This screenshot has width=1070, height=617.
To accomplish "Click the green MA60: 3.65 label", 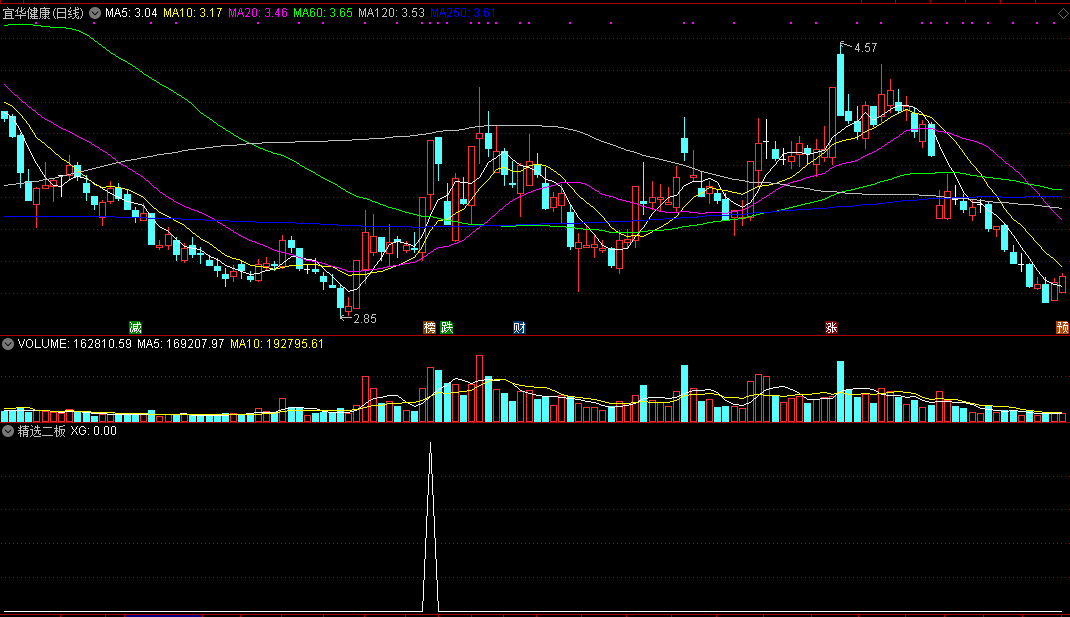I will pyautogui.click(x=323, y=13).
